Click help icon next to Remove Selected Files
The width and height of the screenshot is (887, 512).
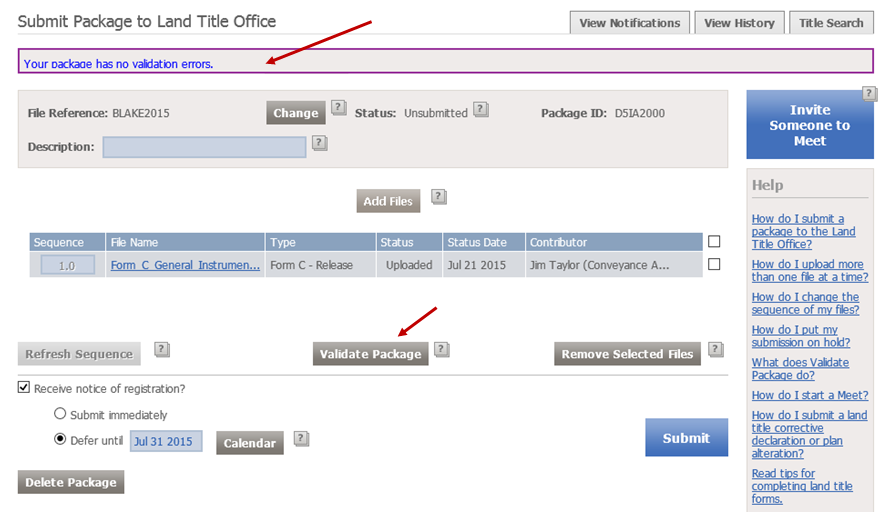tap(715, 349)
